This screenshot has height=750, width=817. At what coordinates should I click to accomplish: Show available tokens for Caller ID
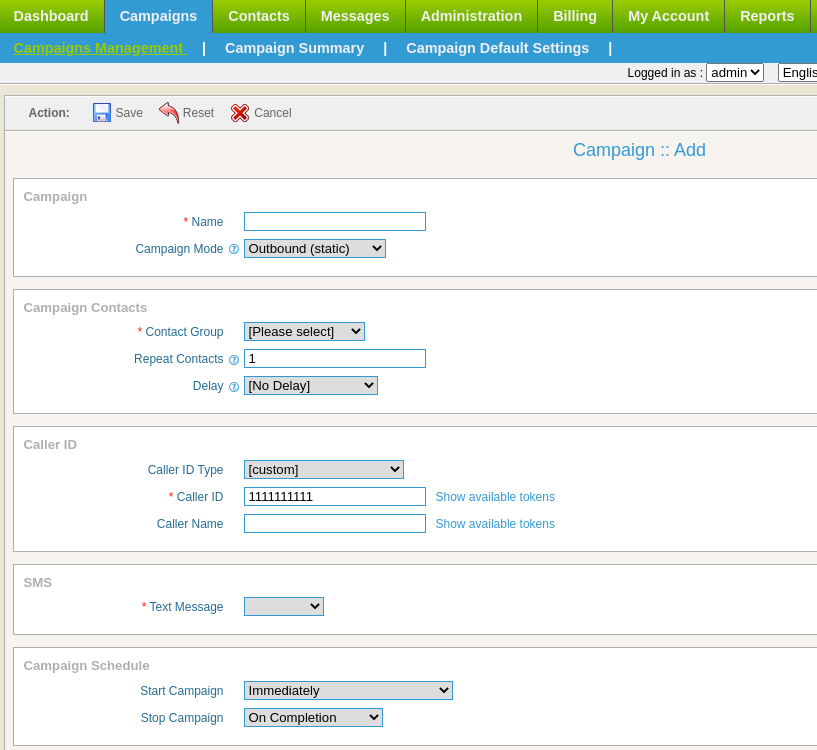[495, 497]
